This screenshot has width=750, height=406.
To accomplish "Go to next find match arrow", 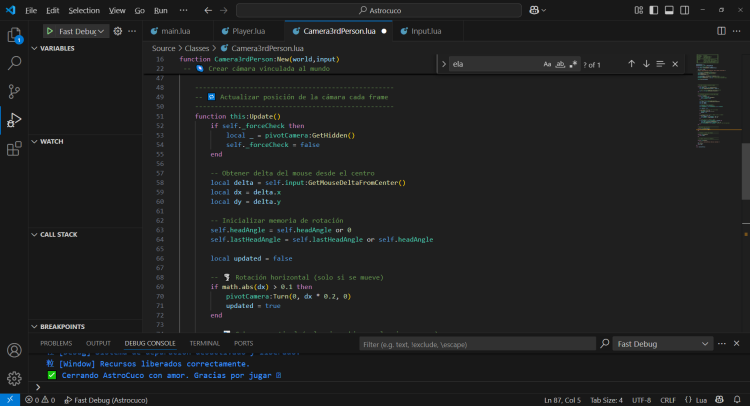I will 646,64.
